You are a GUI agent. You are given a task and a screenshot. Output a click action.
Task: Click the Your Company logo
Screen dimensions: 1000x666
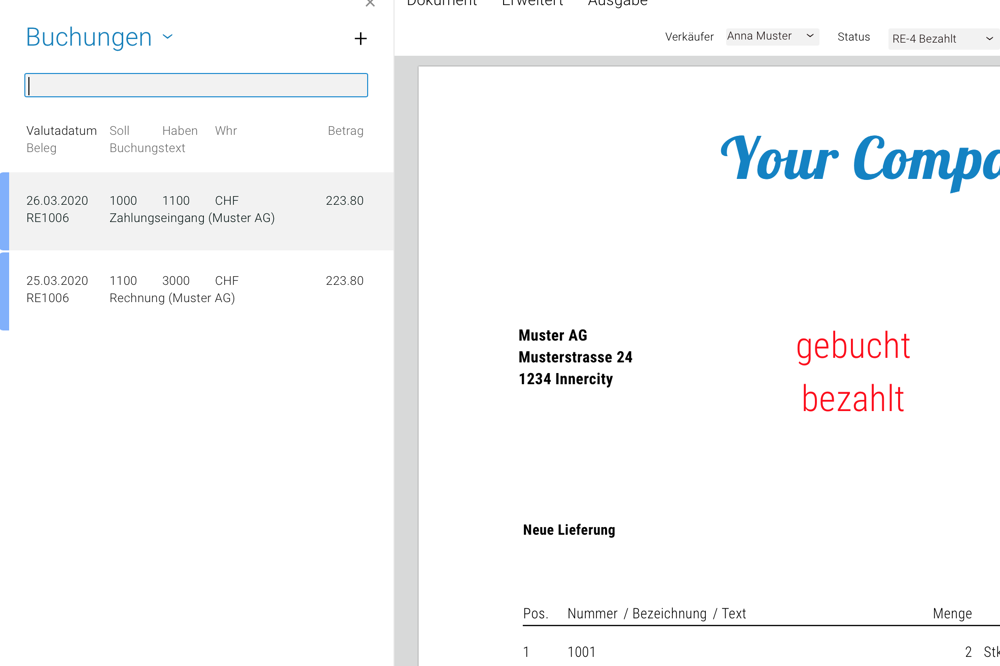[x=860, y=158]
